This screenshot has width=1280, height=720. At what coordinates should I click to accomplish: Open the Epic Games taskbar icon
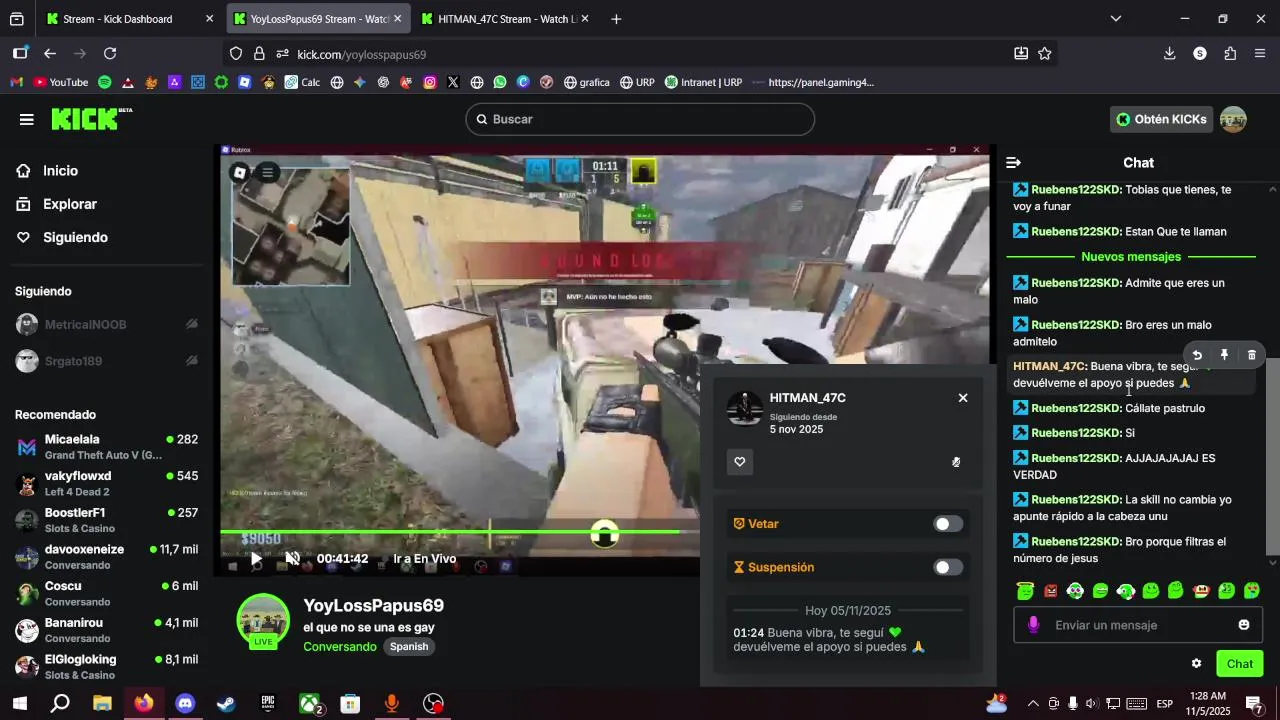point(268,704)
